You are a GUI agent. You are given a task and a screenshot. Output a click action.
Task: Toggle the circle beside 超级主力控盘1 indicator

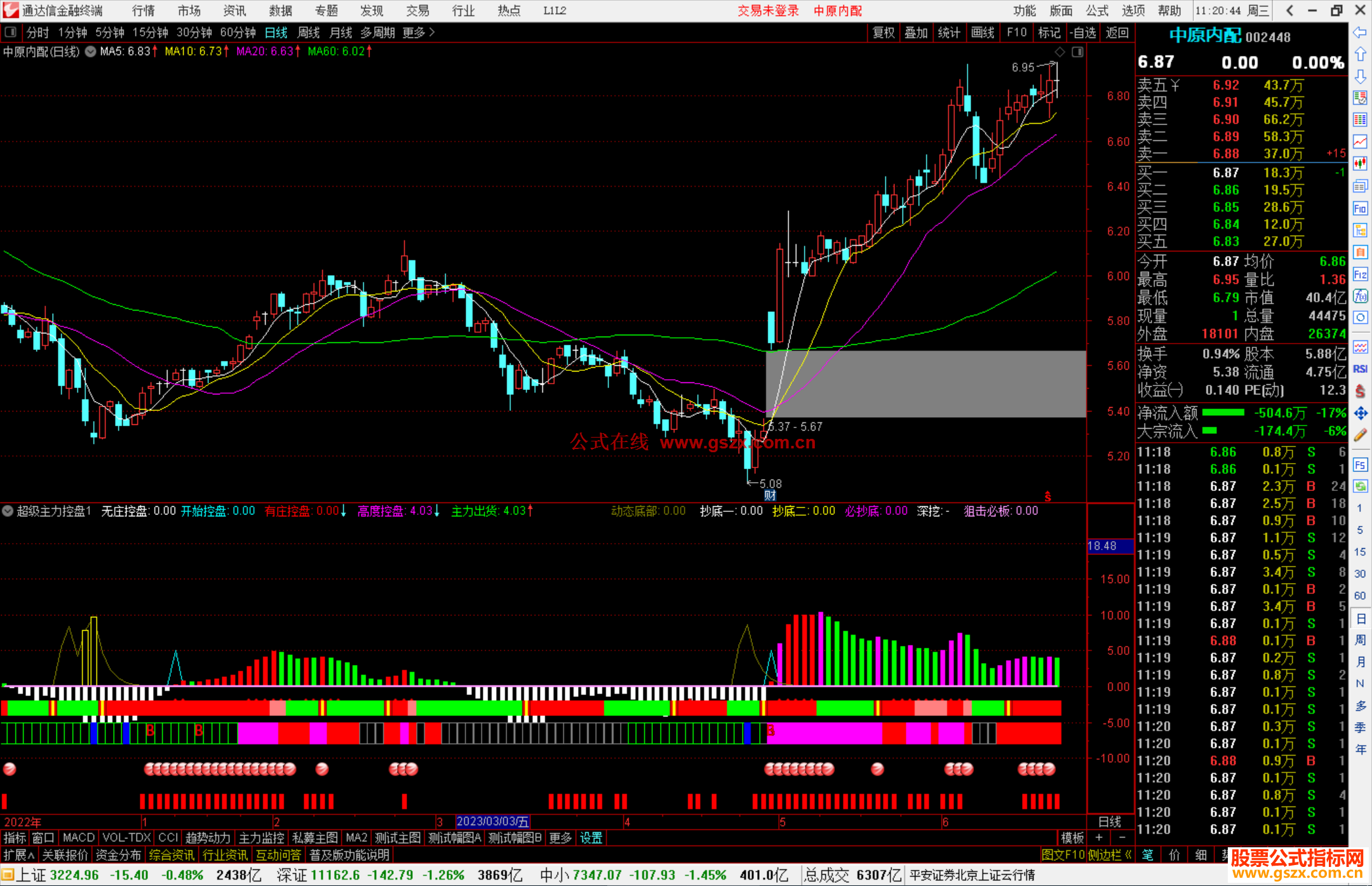(8, 511)
